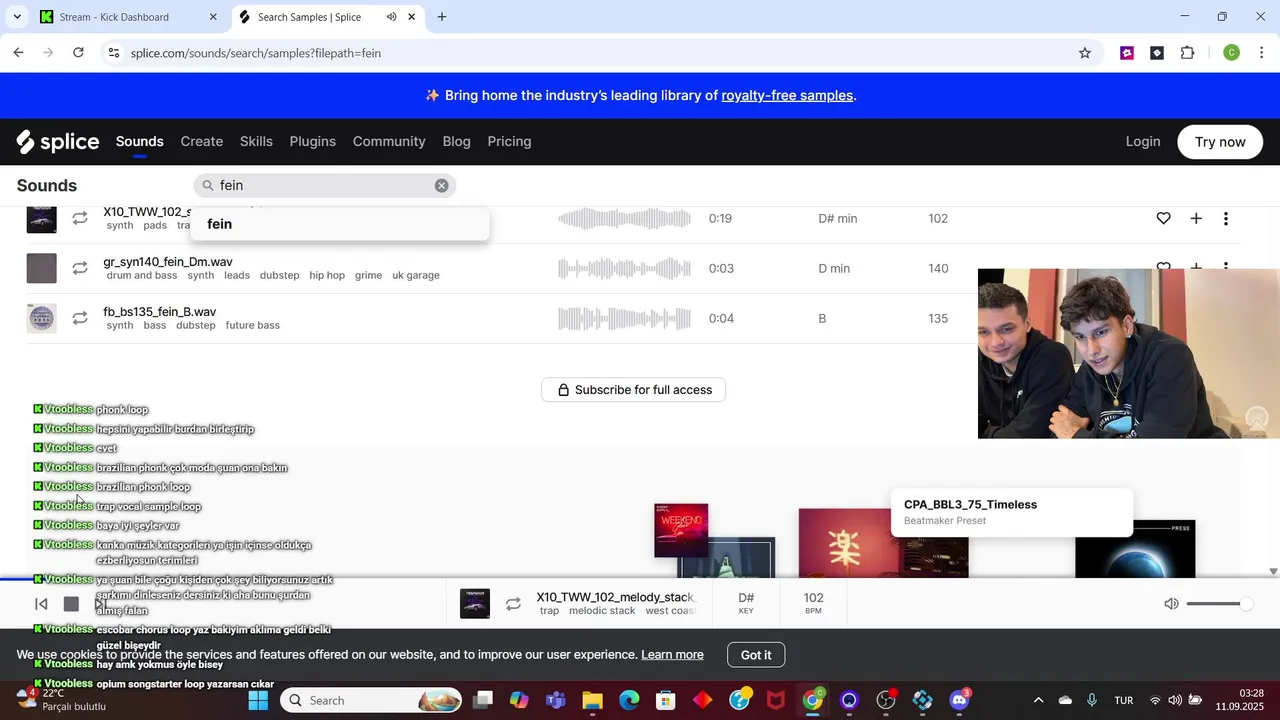Viewport: 1280px width, 720px height.
Task: Open the Windows Start menu
Action: [258, 700]
